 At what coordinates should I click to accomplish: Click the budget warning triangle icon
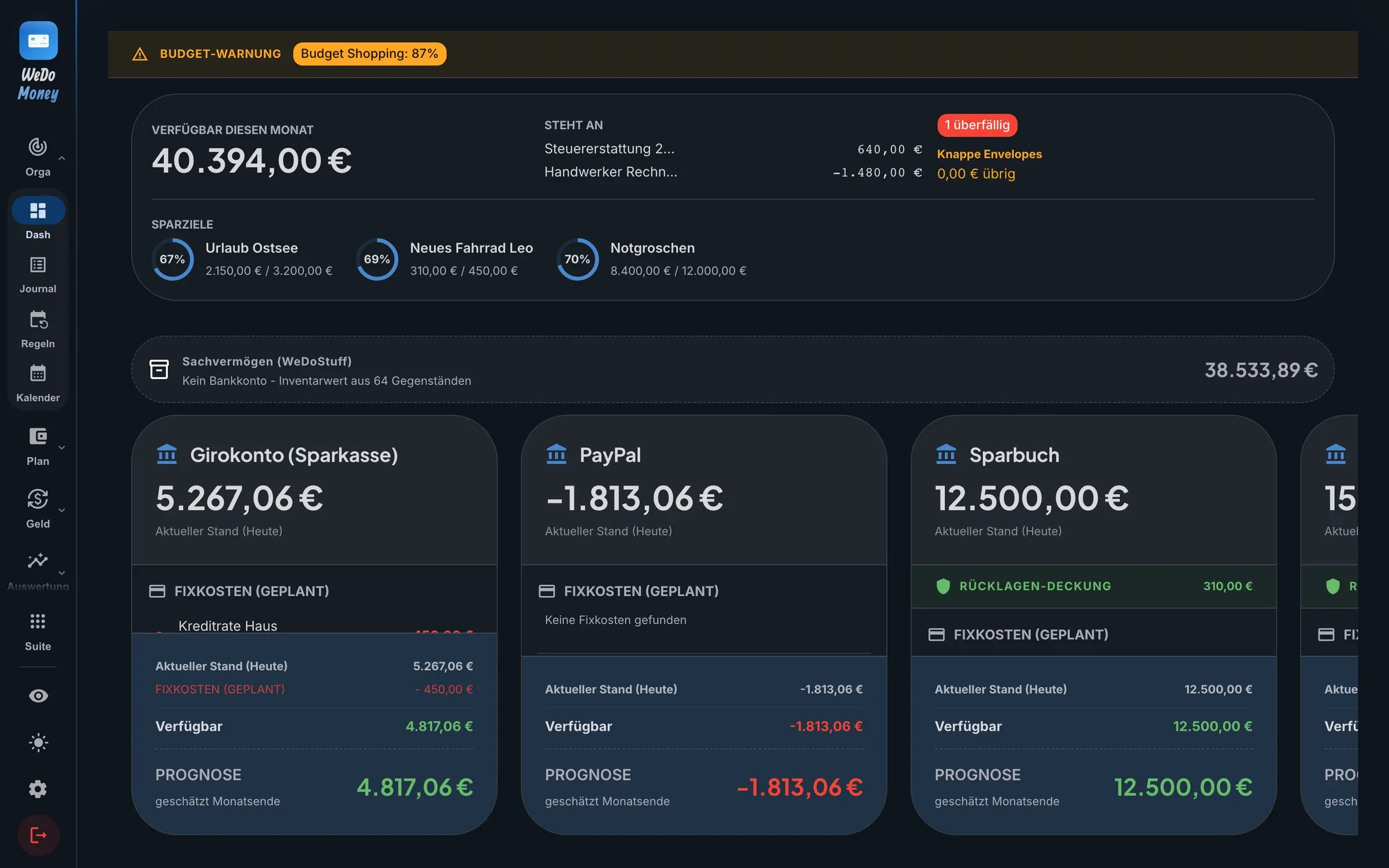point(139,54)
